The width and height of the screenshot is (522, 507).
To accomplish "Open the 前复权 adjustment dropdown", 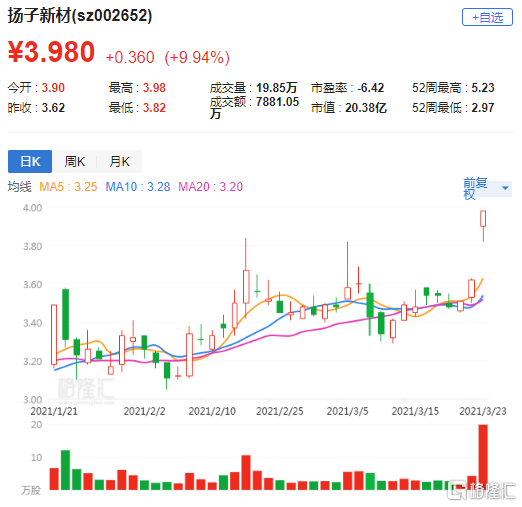I will [487, 189].
